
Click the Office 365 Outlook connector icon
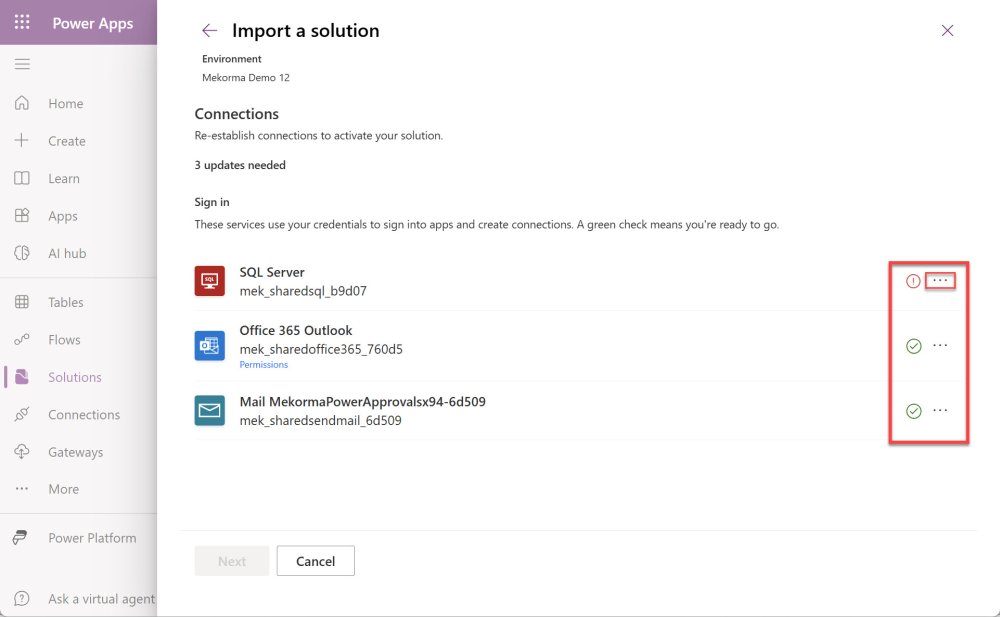coord(210,346)
